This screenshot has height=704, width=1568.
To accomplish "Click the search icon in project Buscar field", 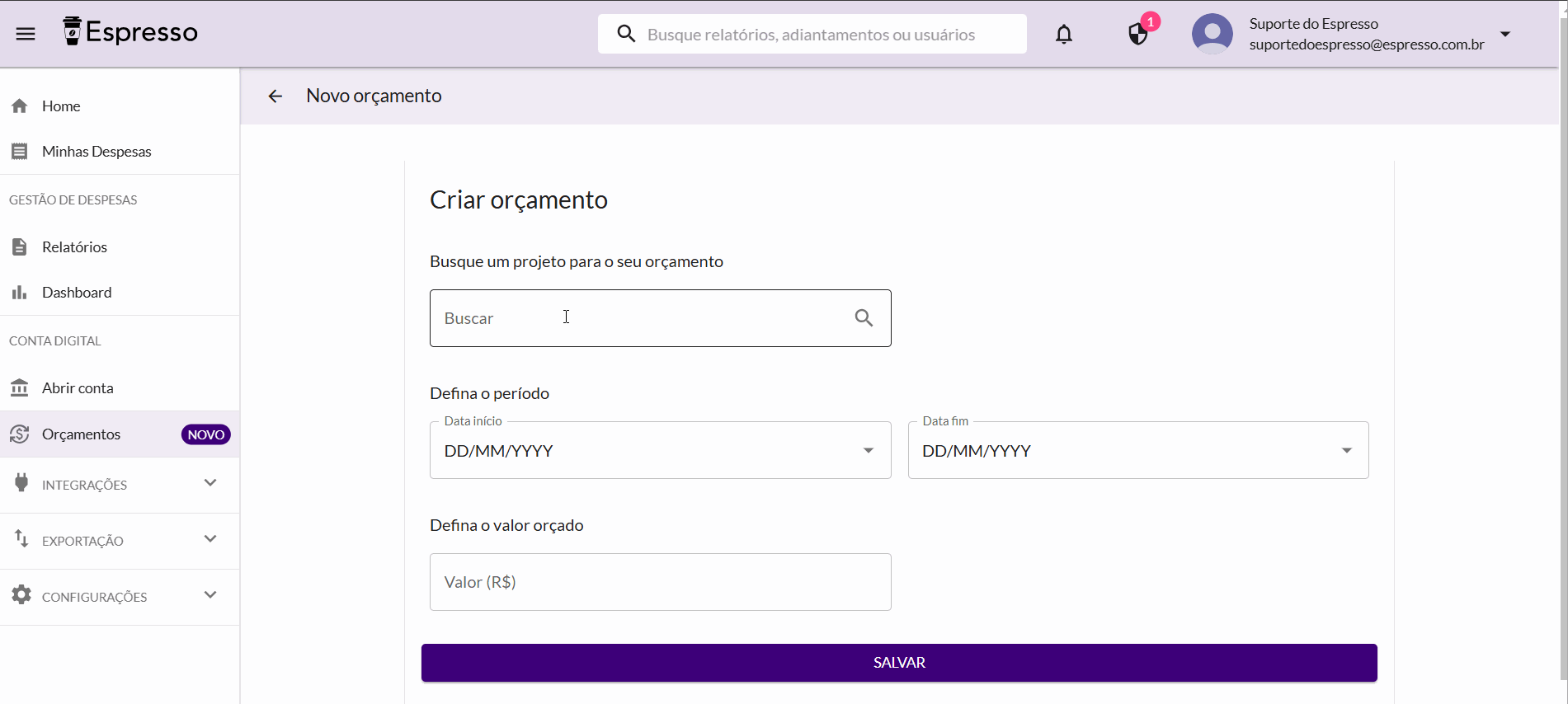I will 864,318.
